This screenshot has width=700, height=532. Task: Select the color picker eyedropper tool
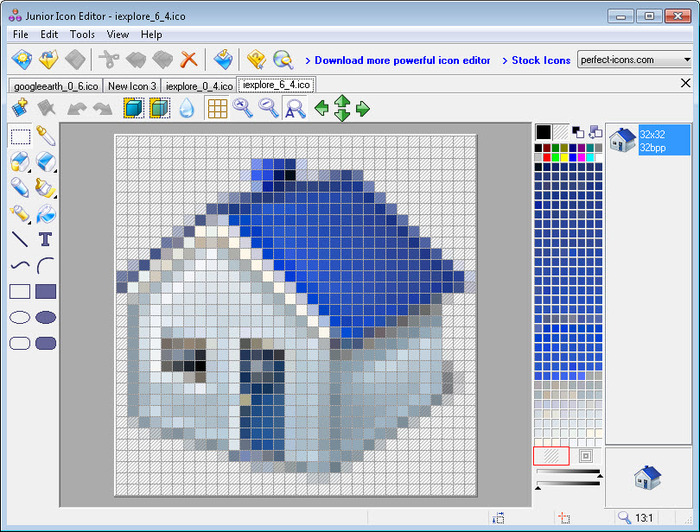pos(46,136)
